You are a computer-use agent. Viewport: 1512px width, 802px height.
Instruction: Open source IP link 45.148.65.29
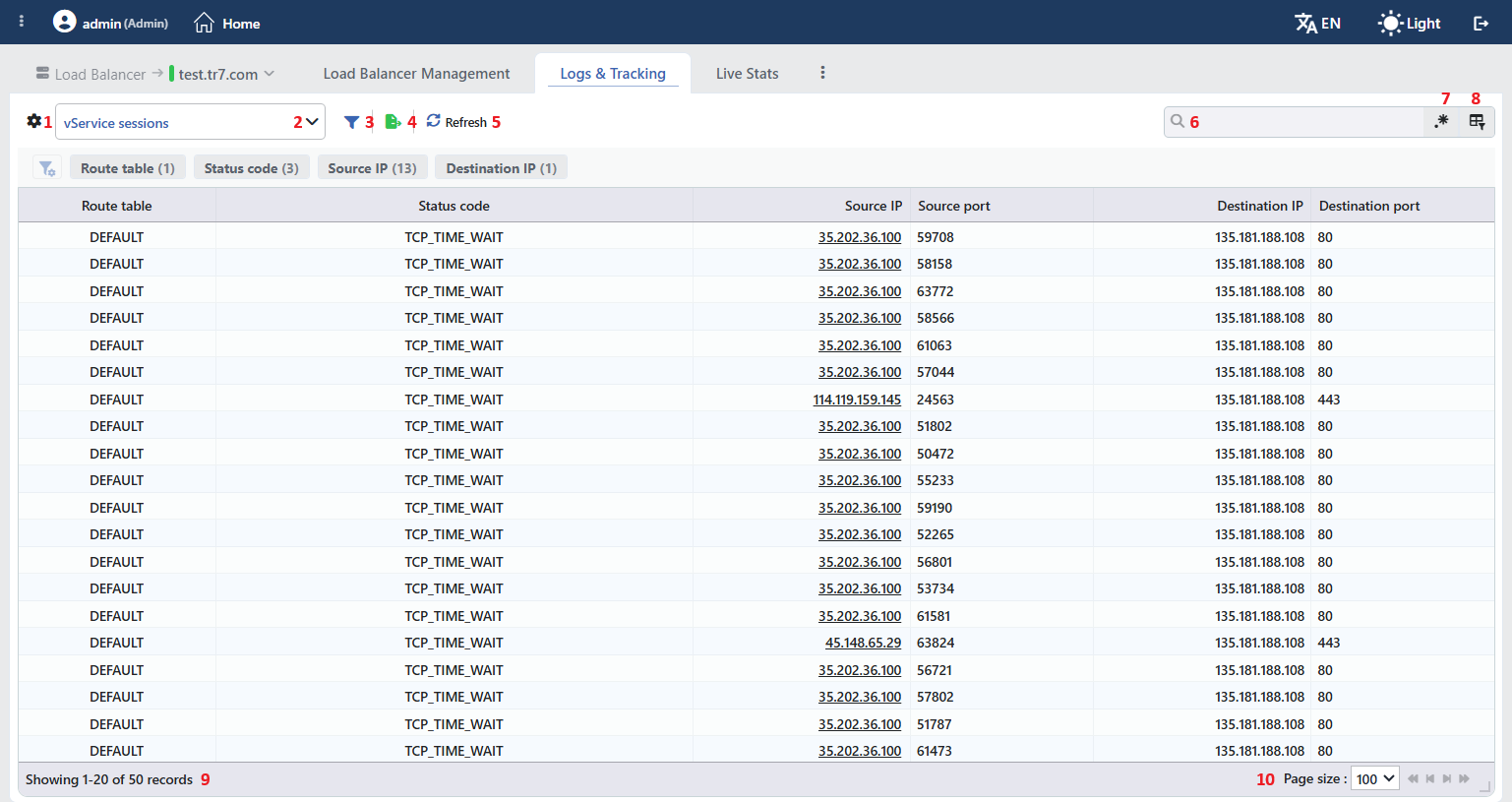point(863,643)
